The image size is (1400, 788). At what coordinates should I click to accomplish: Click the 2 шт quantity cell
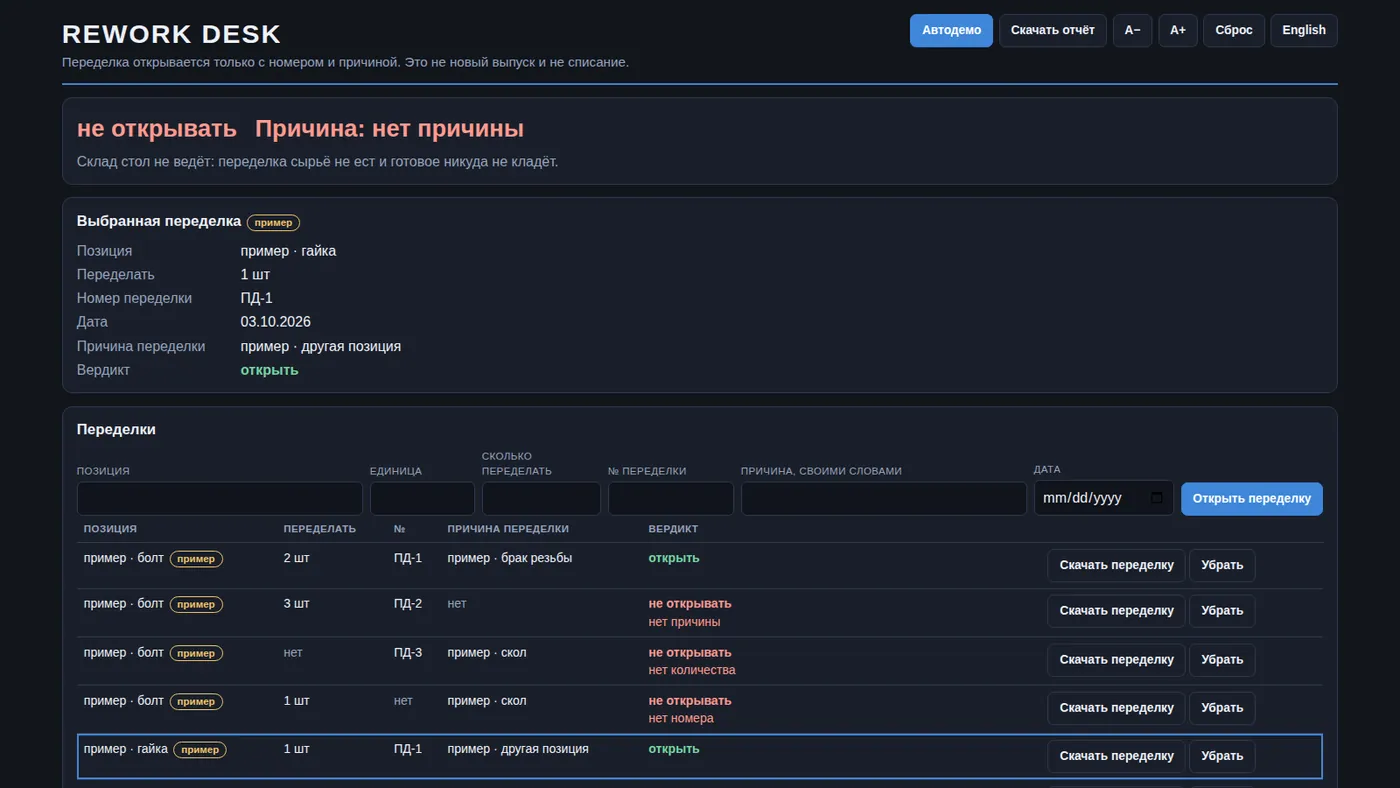tap(297, 558)
